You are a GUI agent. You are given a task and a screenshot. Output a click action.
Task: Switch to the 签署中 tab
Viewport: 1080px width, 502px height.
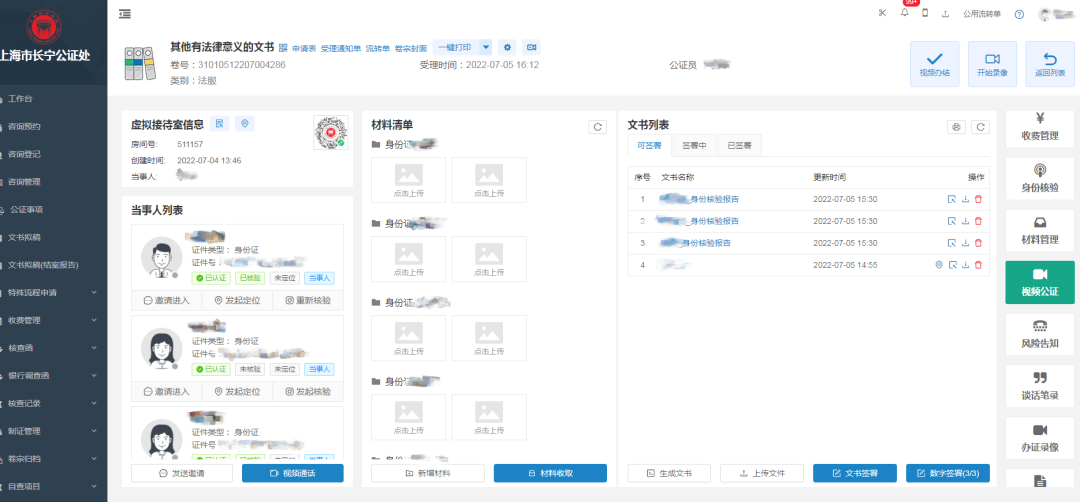point(694,146)
